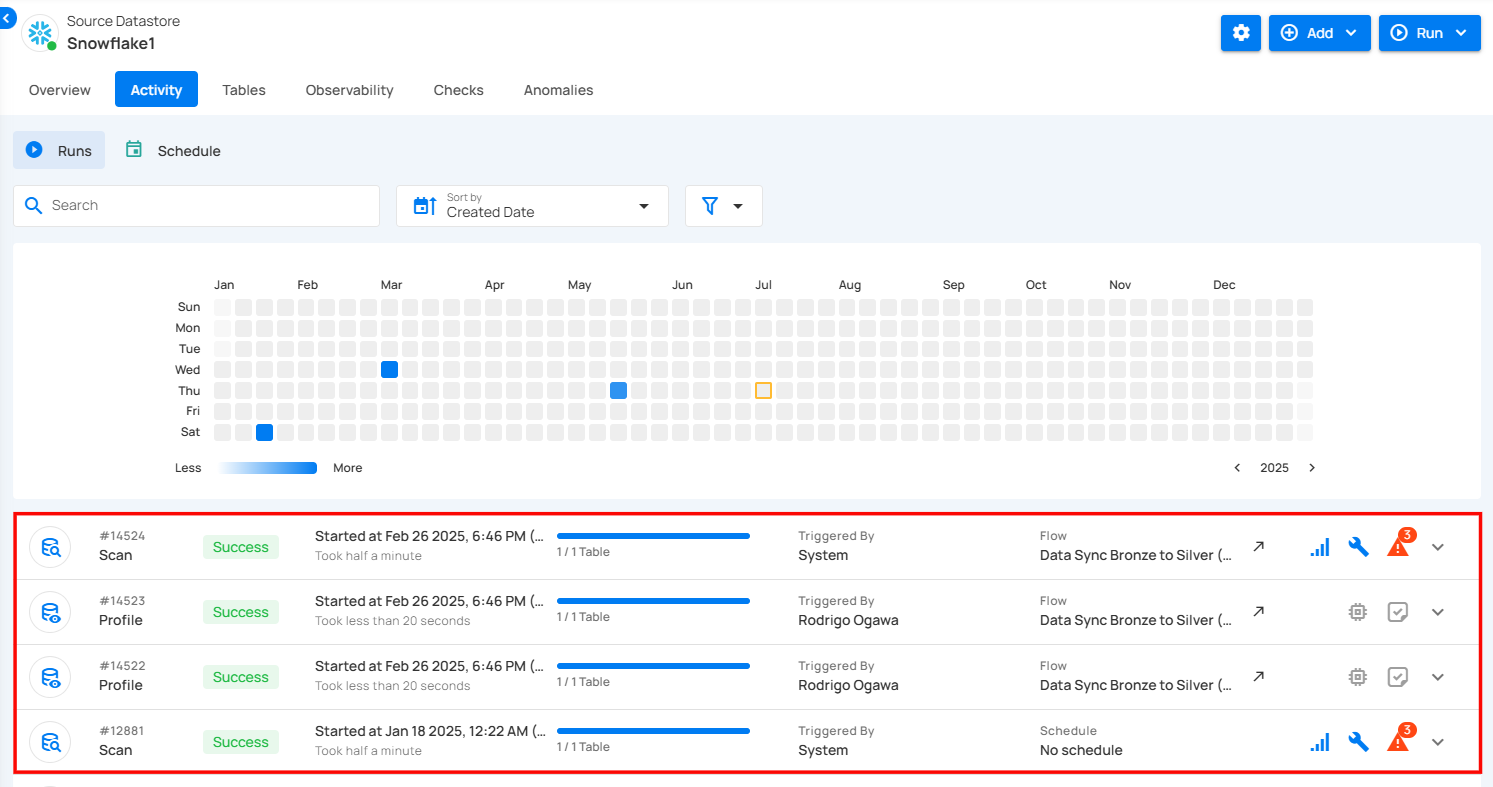Screen dimensions: 1493x787
Task: Switch to Schedule view
Action: [x=173, y=151]
